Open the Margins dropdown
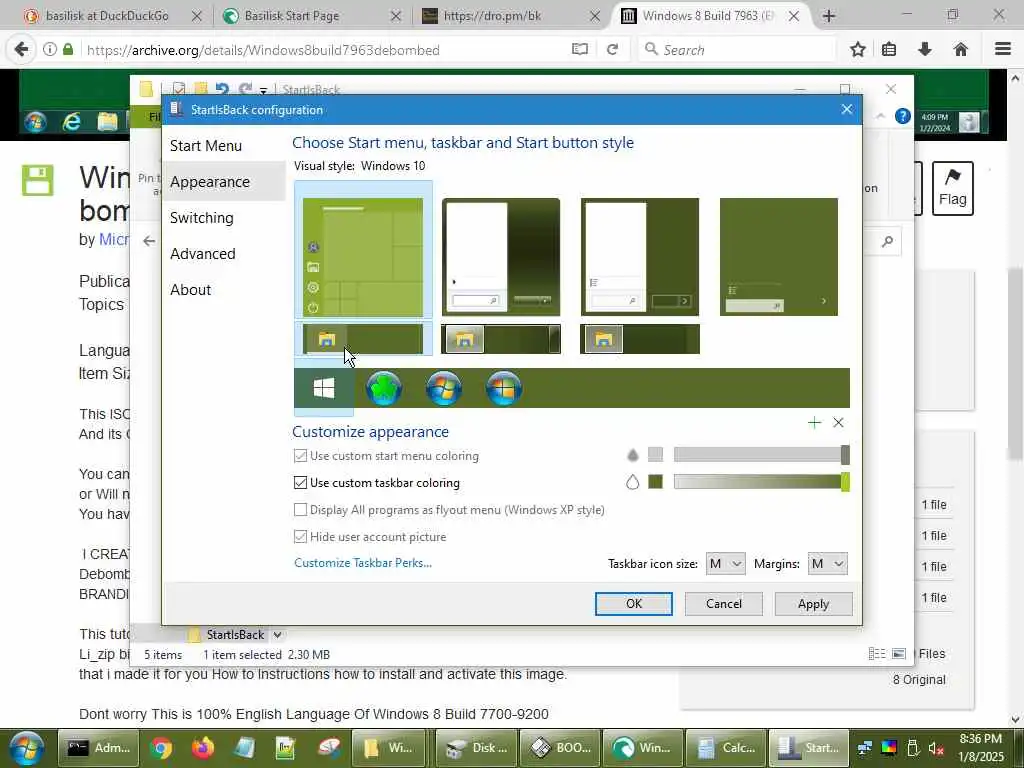Viewport: 1024px width, 768px height. [x=827, y=564]
